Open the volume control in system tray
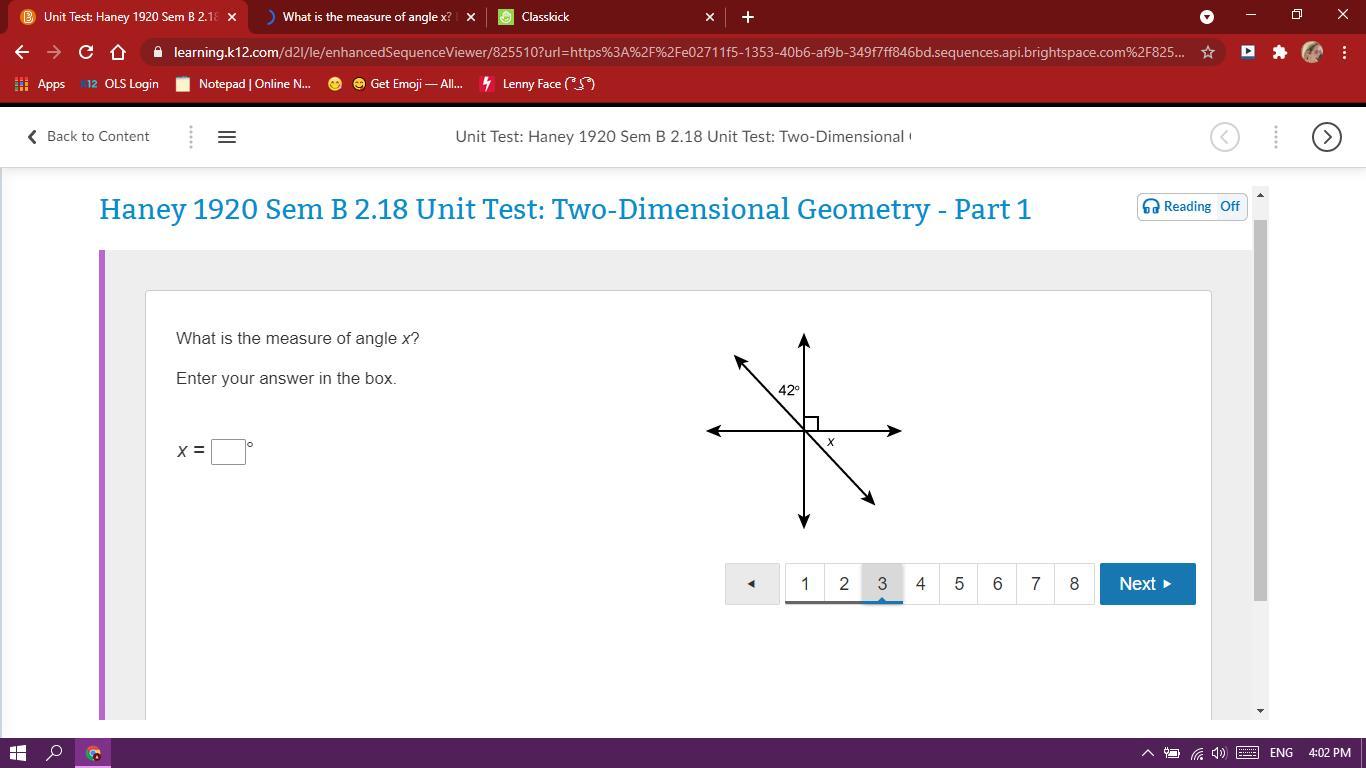This screenshot has width=1366, height=768. click(x=1219, y=753)
